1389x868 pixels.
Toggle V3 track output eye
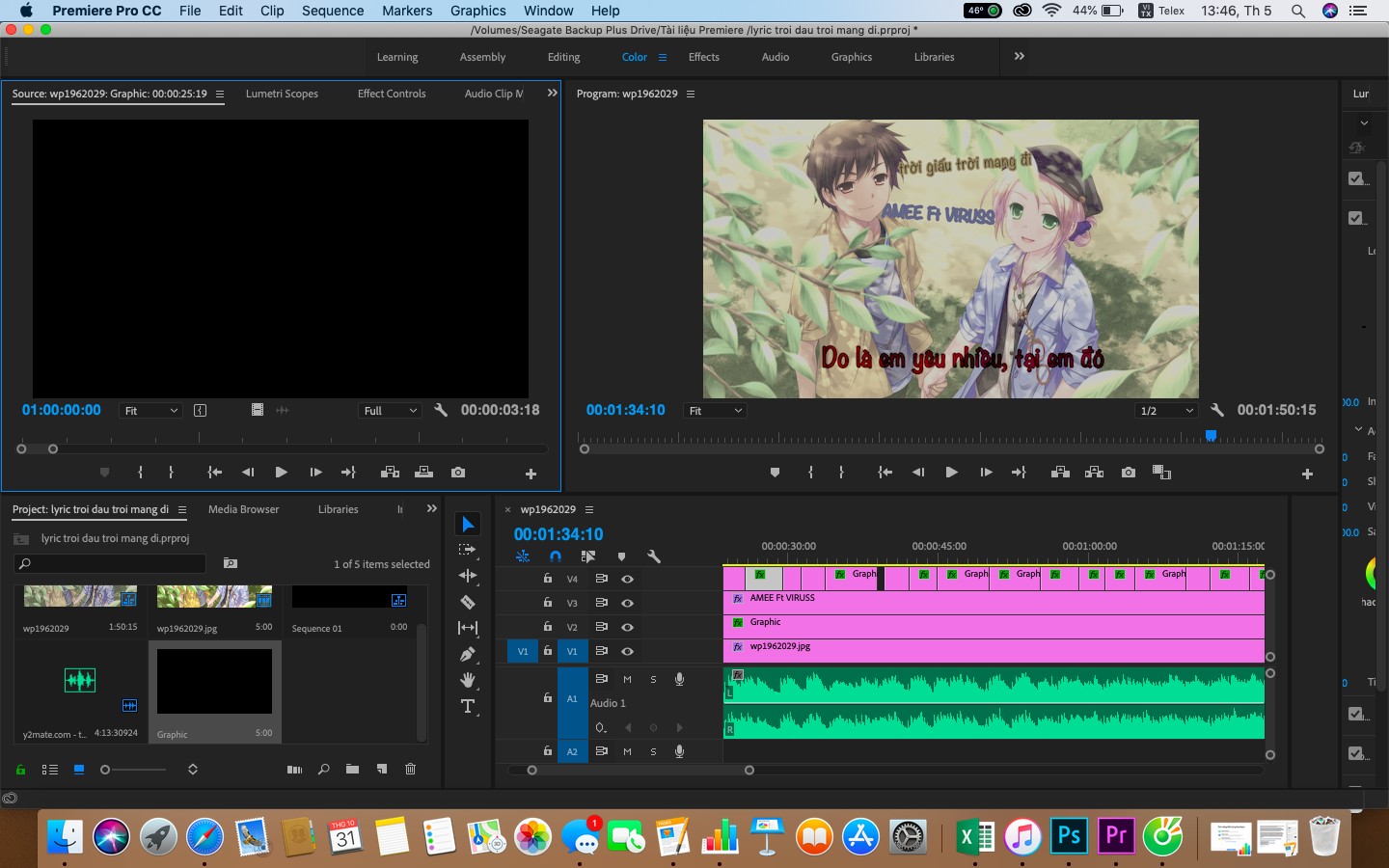coord(627,603)
